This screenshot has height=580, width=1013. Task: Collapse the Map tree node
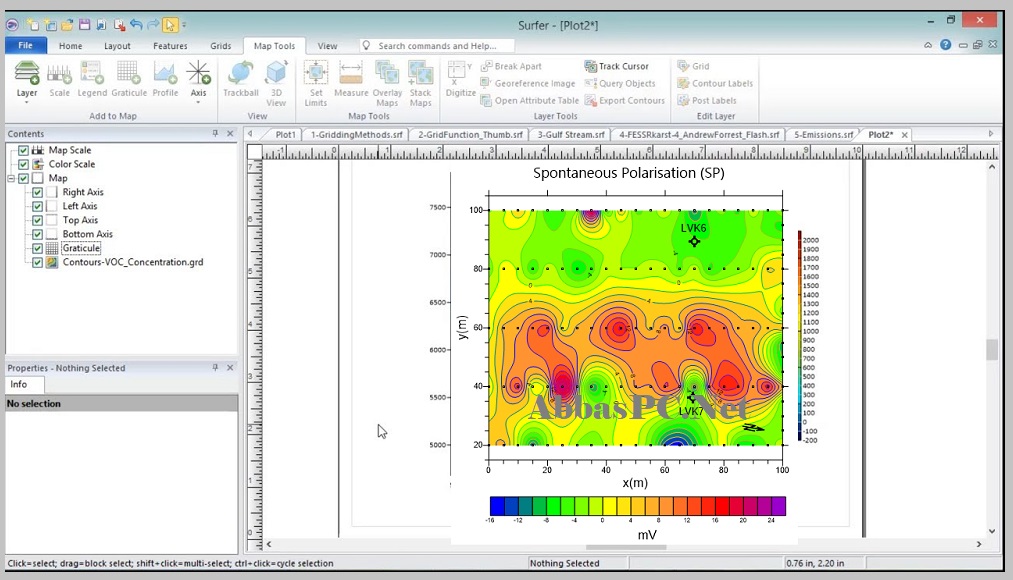tap(11, 178)
